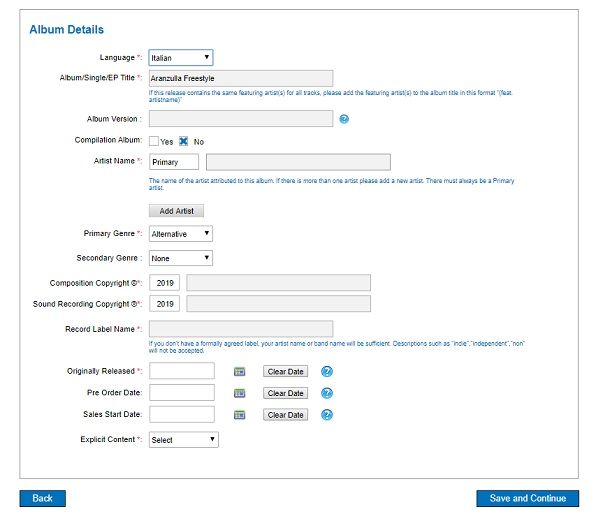Focus the Album Version text field
Viewport: 610px width, 528px height.
coord(241,119)
